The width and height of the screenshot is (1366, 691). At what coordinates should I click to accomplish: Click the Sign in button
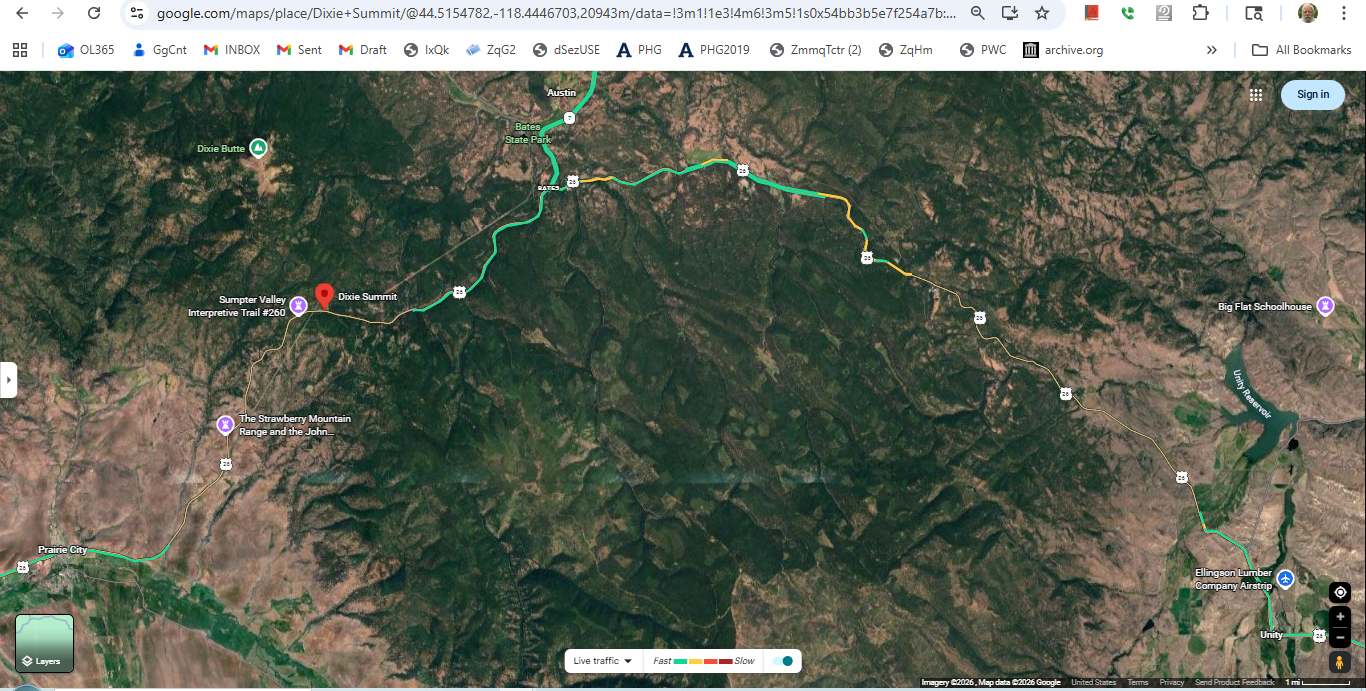point(1312,95)
